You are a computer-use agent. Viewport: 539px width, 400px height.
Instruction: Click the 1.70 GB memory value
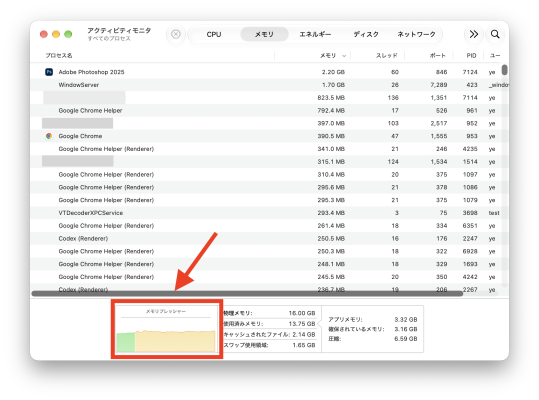click(x=333, y=85)
